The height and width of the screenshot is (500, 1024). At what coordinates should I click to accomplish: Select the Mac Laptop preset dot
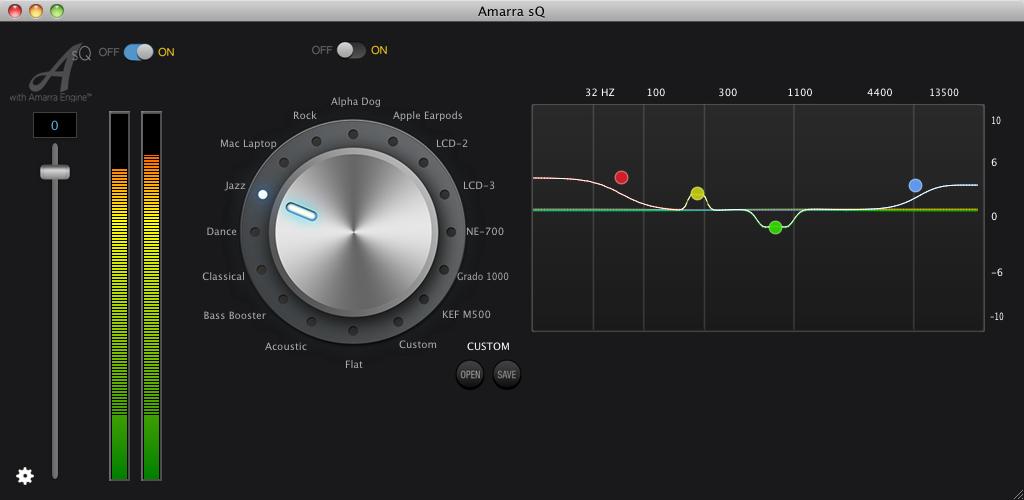[283, 163]
